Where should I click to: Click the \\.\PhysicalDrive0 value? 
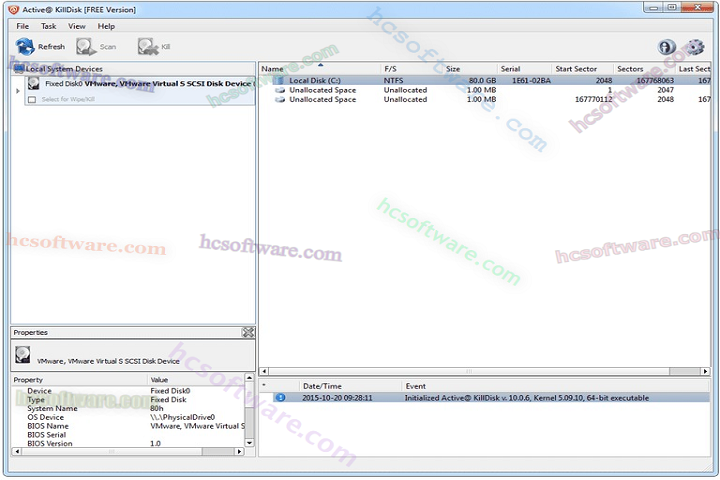[182, 417]
